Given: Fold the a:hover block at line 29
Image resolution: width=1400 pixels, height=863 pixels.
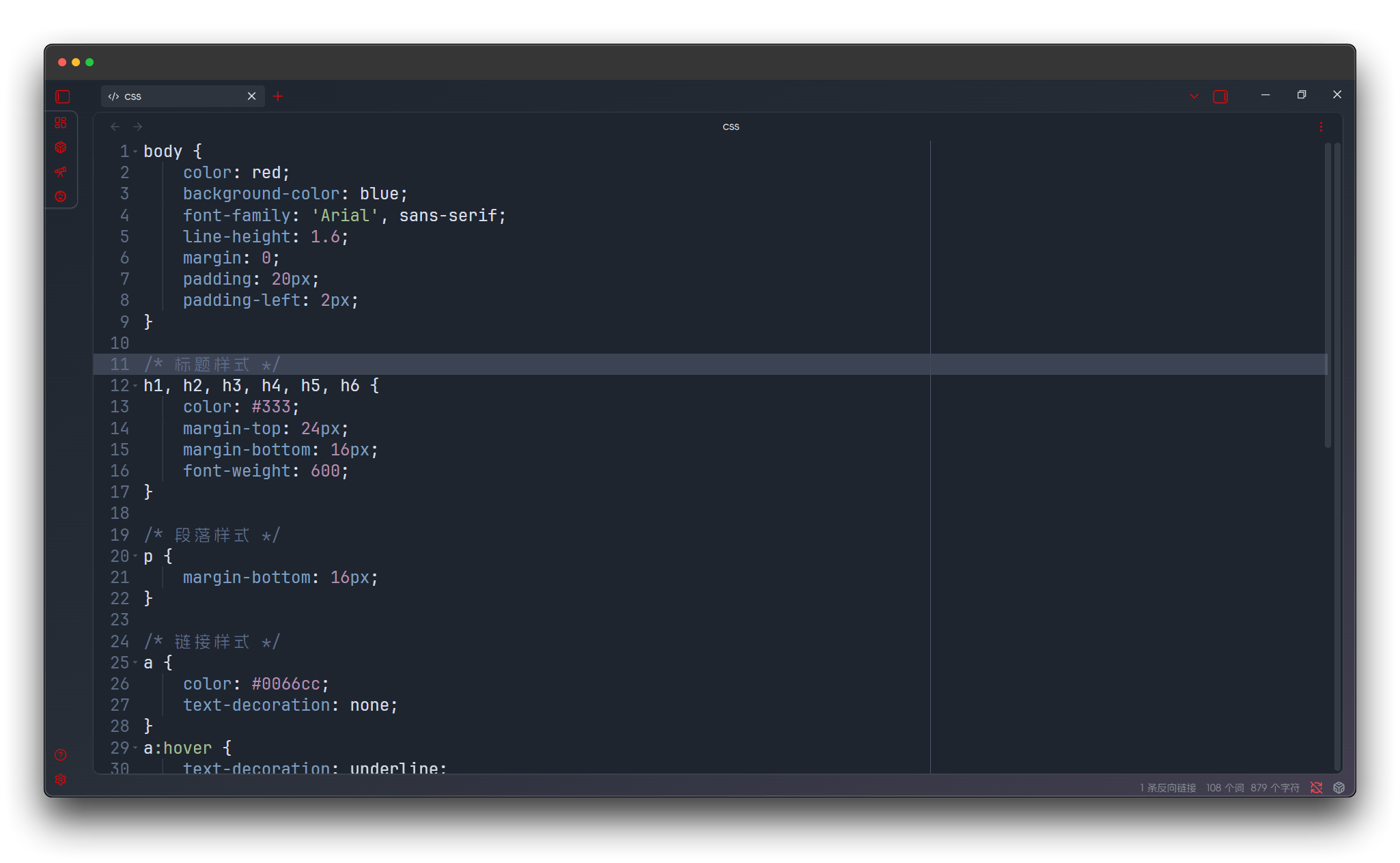Looking at the screenshot, I should [135, 748].
